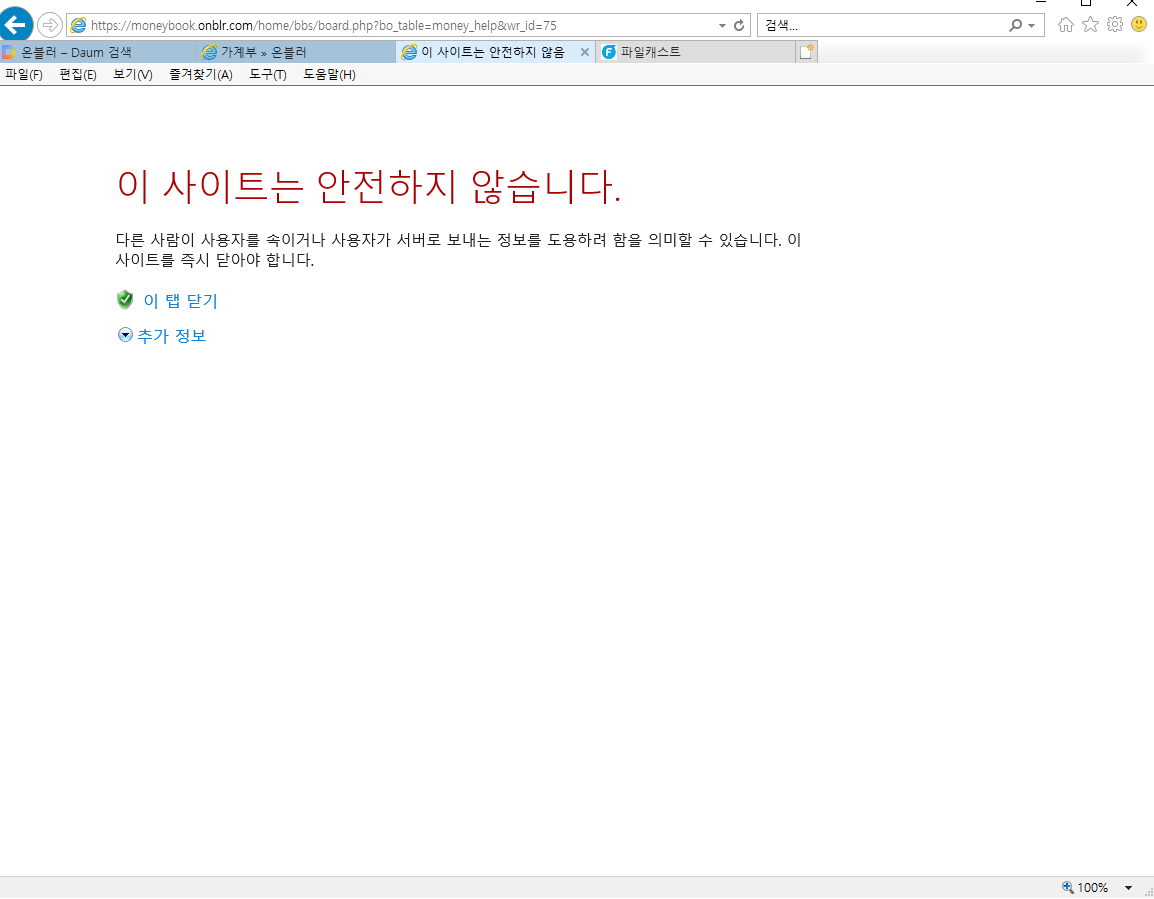This screenshot has height=899, width=1154.
Task: Click the search magnifier icon
Action: (1016, 25)
